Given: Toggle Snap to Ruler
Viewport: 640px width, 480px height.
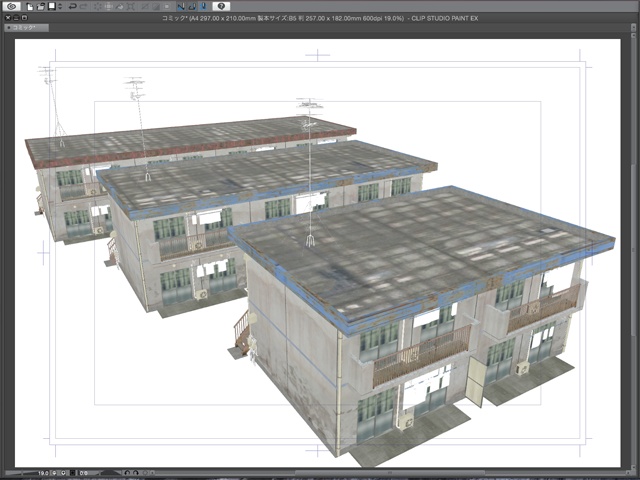Looking at the screenshot, I should point(181,6).
